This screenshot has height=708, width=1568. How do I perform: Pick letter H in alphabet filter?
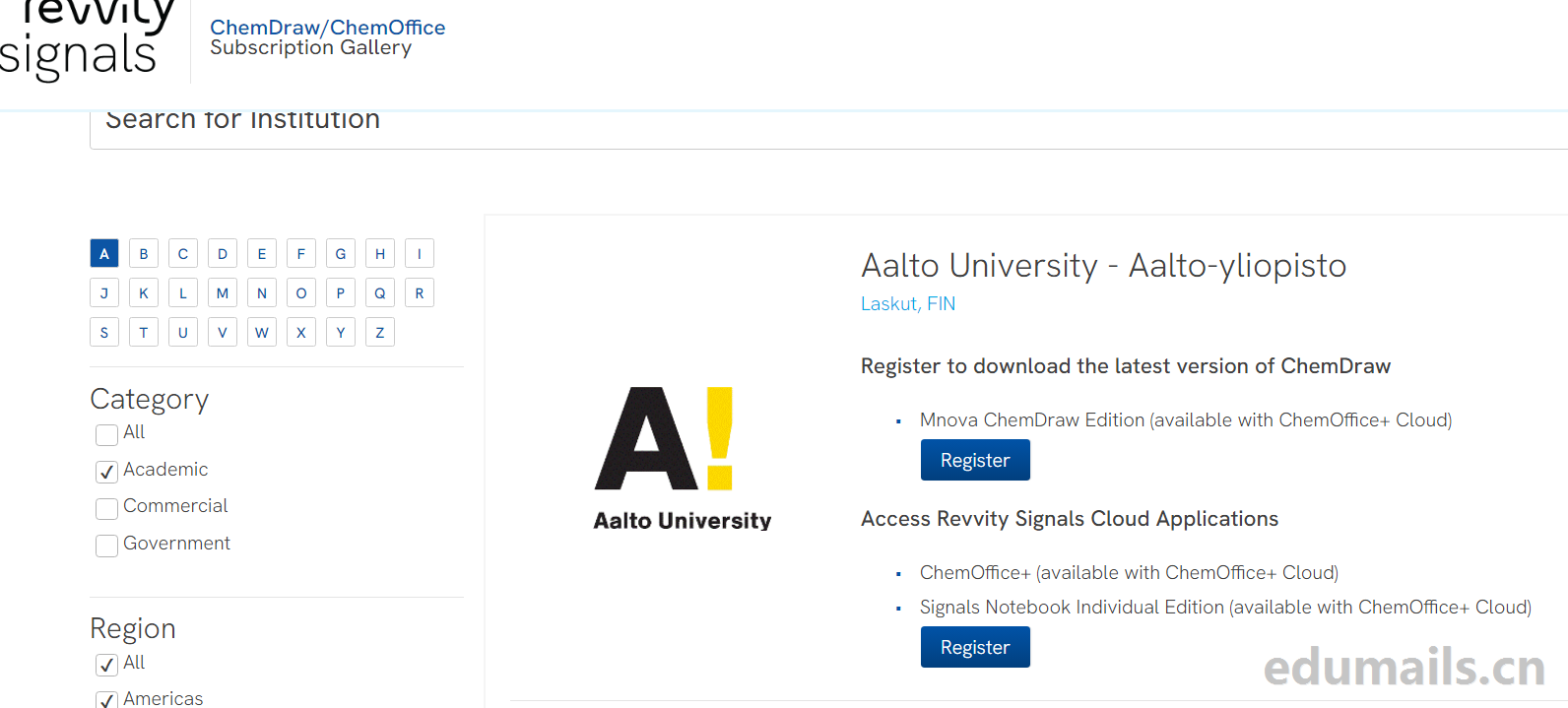point(380,254)
